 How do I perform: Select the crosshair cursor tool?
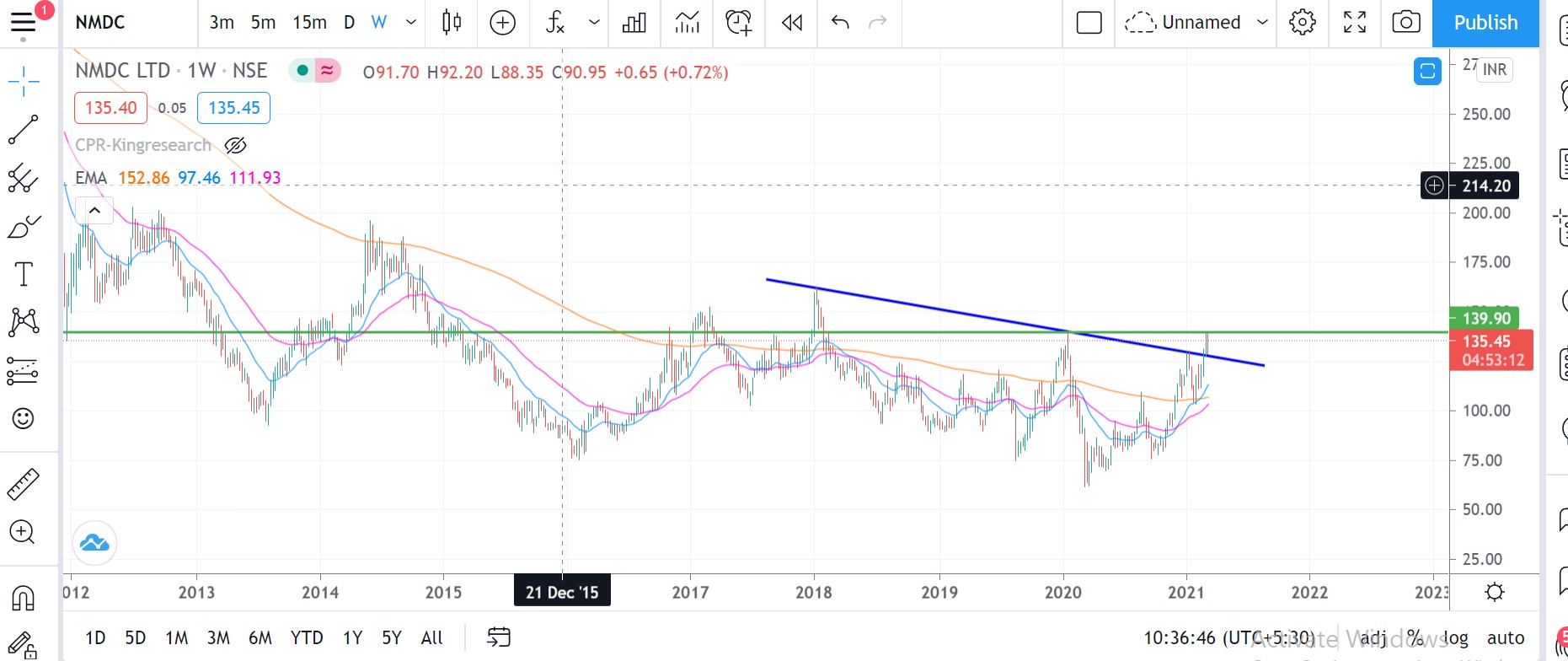(x=24, y=82)
